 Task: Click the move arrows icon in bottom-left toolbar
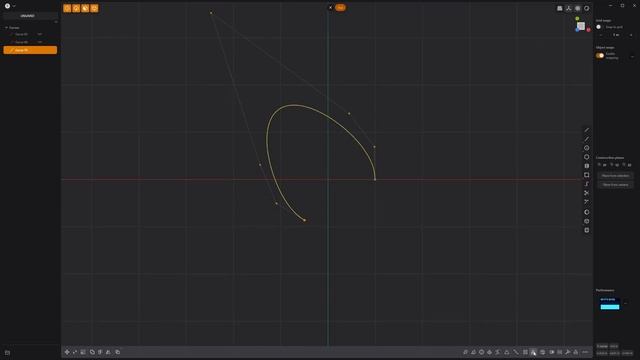coord(67,352)
